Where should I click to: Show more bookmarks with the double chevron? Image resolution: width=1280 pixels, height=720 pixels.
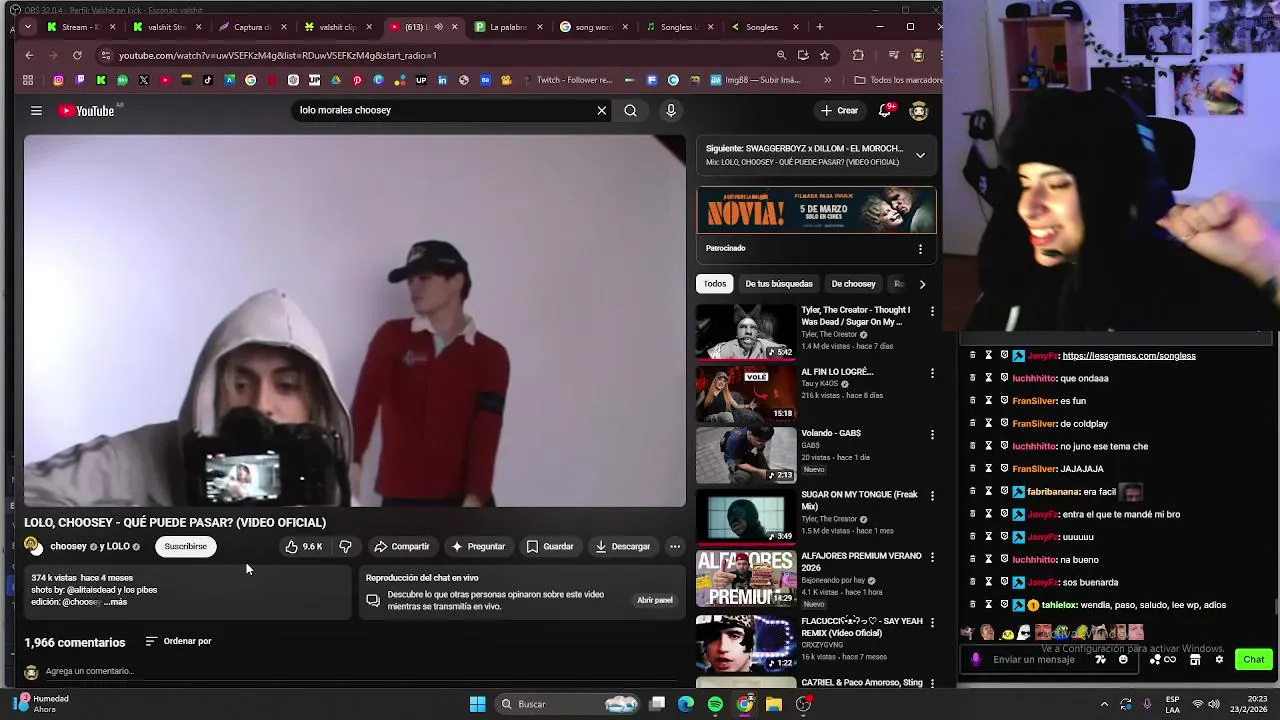(827, 80)
